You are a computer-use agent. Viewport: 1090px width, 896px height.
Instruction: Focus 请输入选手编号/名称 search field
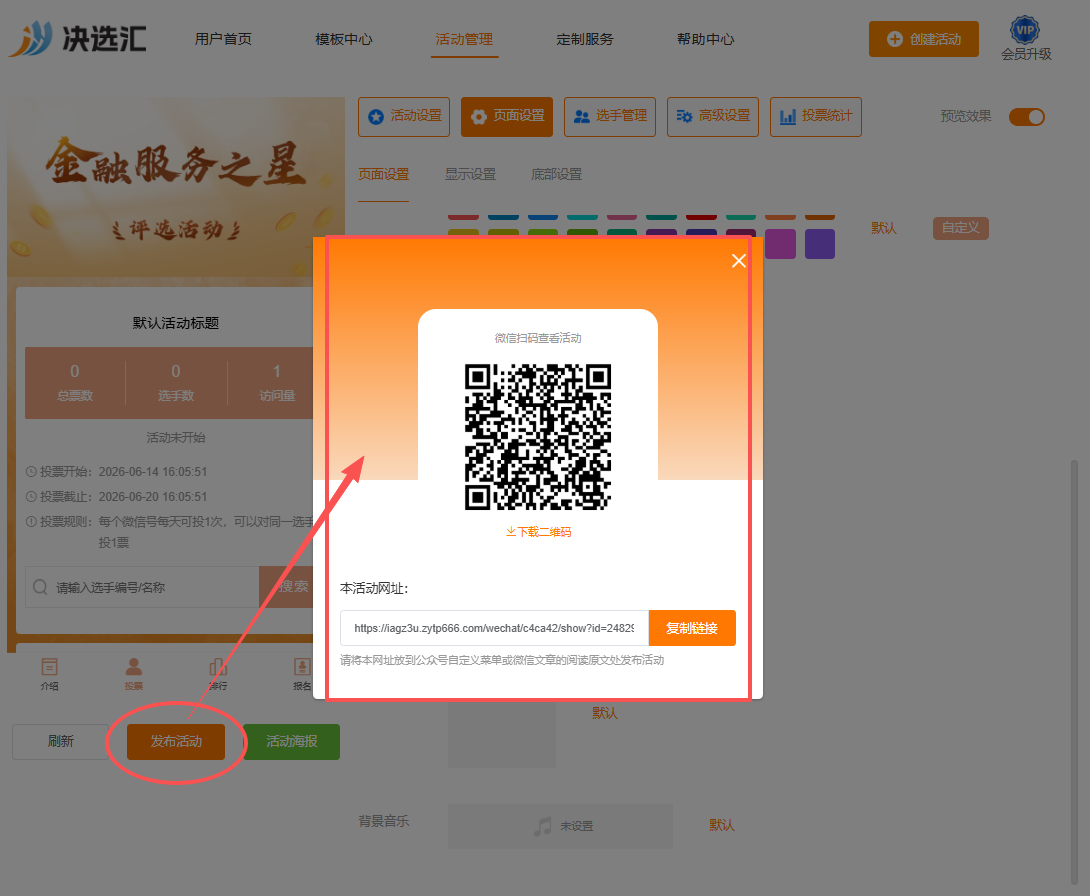click(143, 587)
